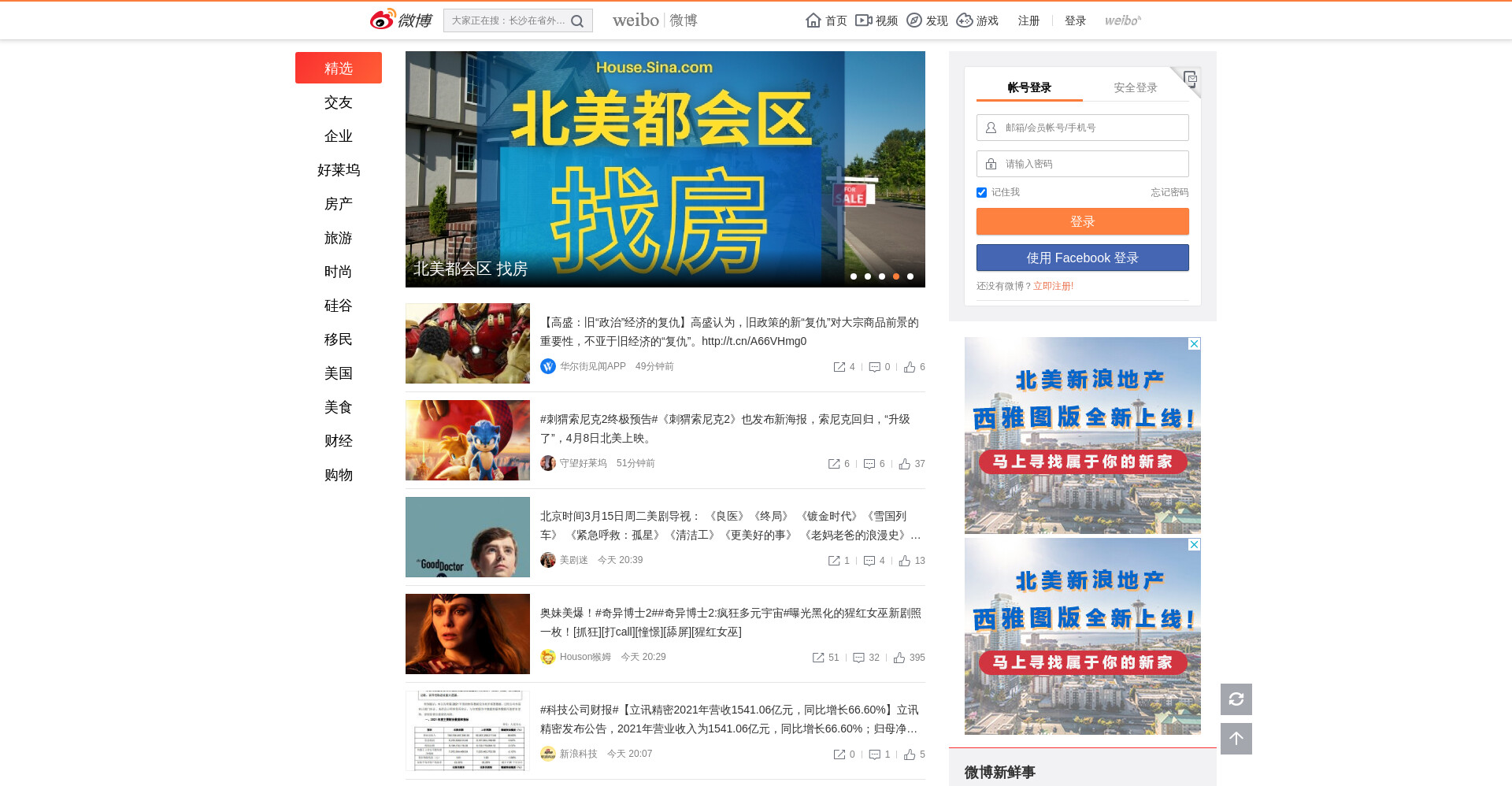Select 好莱坞 category

[339, 170]
